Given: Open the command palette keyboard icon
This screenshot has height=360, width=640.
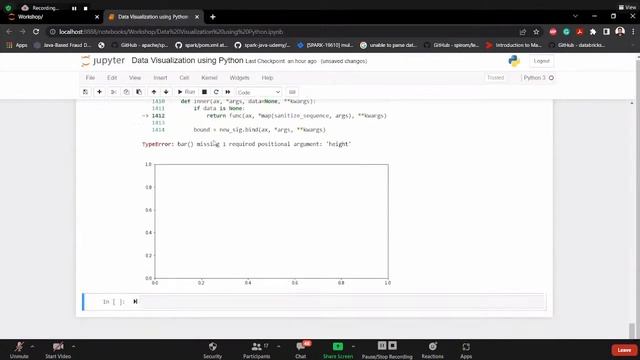Looking at the screenshot, I should pos(292,92).
